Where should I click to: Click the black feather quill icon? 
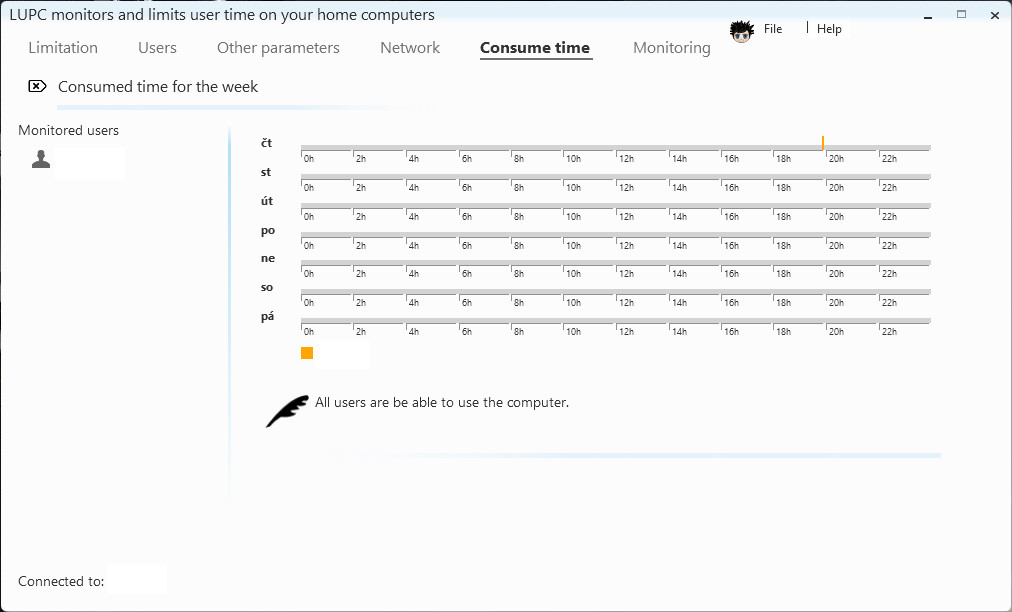pyautogui.click(x=287, y=411)
